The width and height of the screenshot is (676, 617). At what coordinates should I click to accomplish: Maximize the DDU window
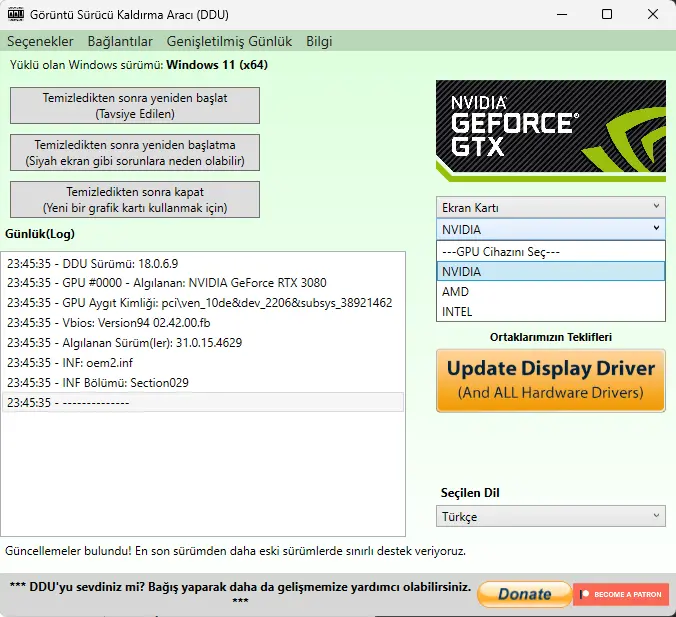point(607,14)
